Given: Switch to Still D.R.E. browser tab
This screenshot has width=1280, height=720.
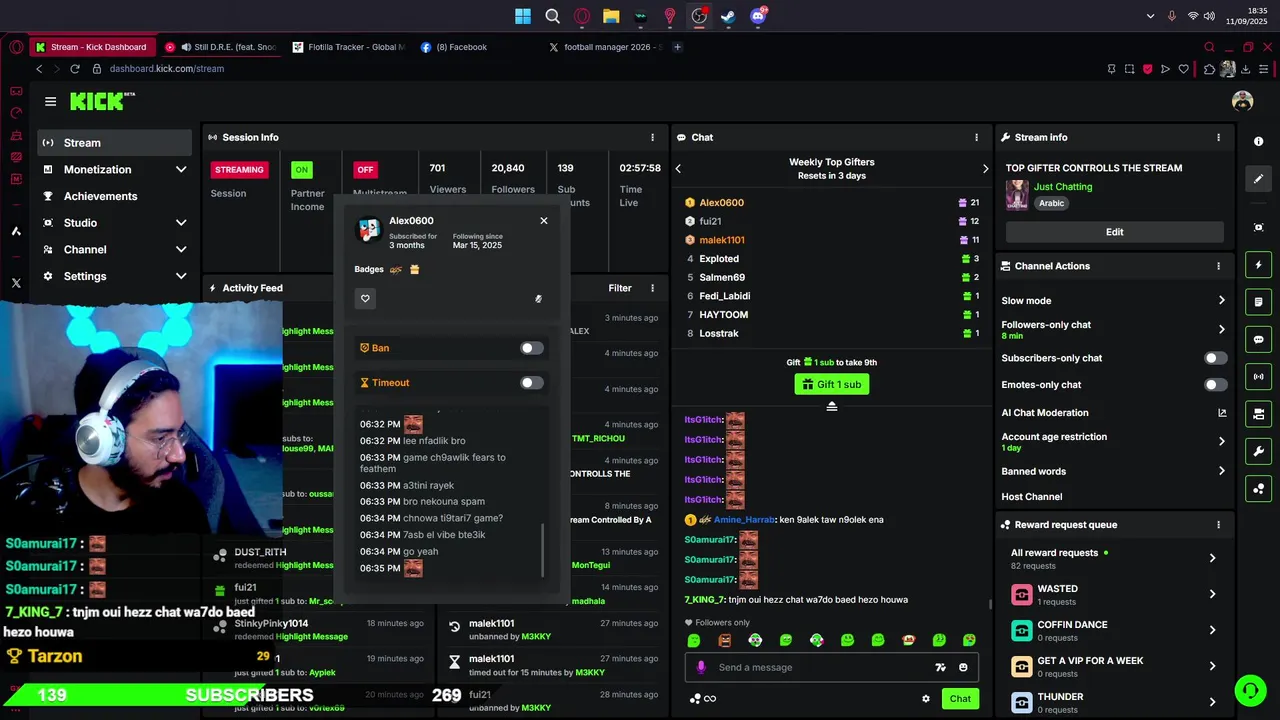Looking at the screenshot, I should coord(220,47).
